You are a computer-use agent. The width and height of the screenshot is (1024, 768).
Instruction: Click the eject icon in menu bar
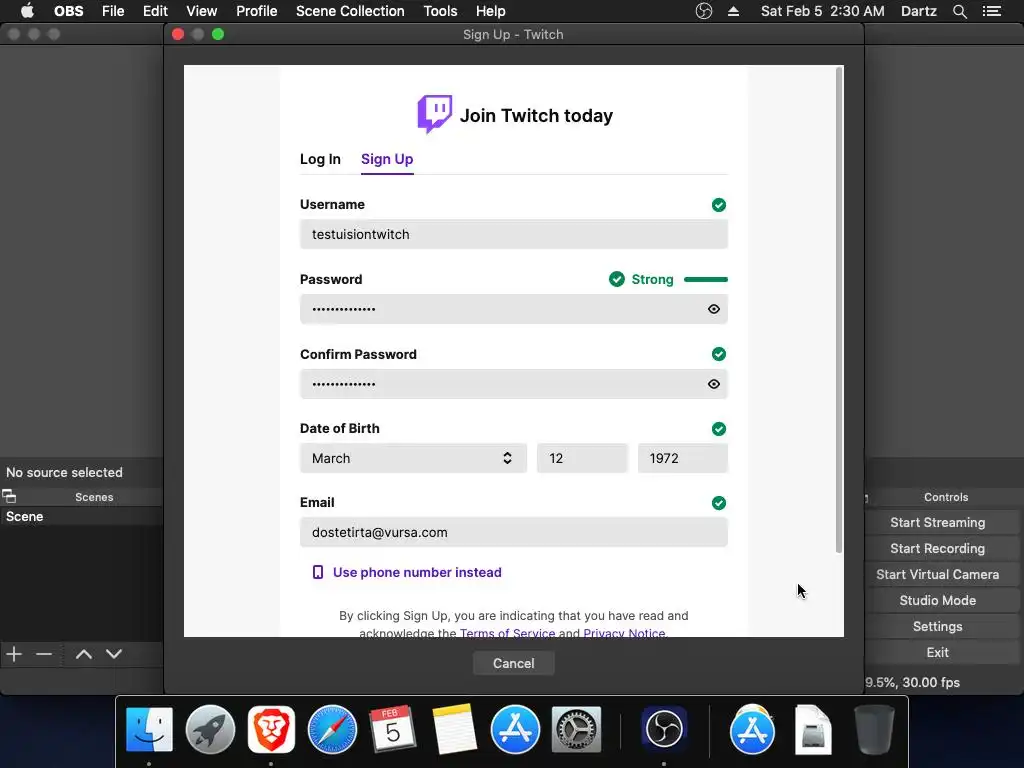pyautogui.click(x=733, y=11)
